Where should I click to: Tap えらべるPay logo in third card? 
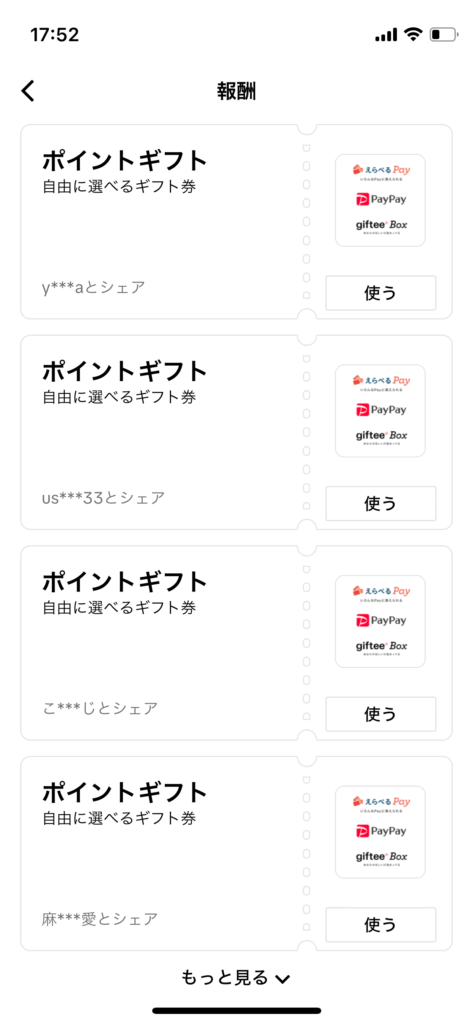coord(381,592)
